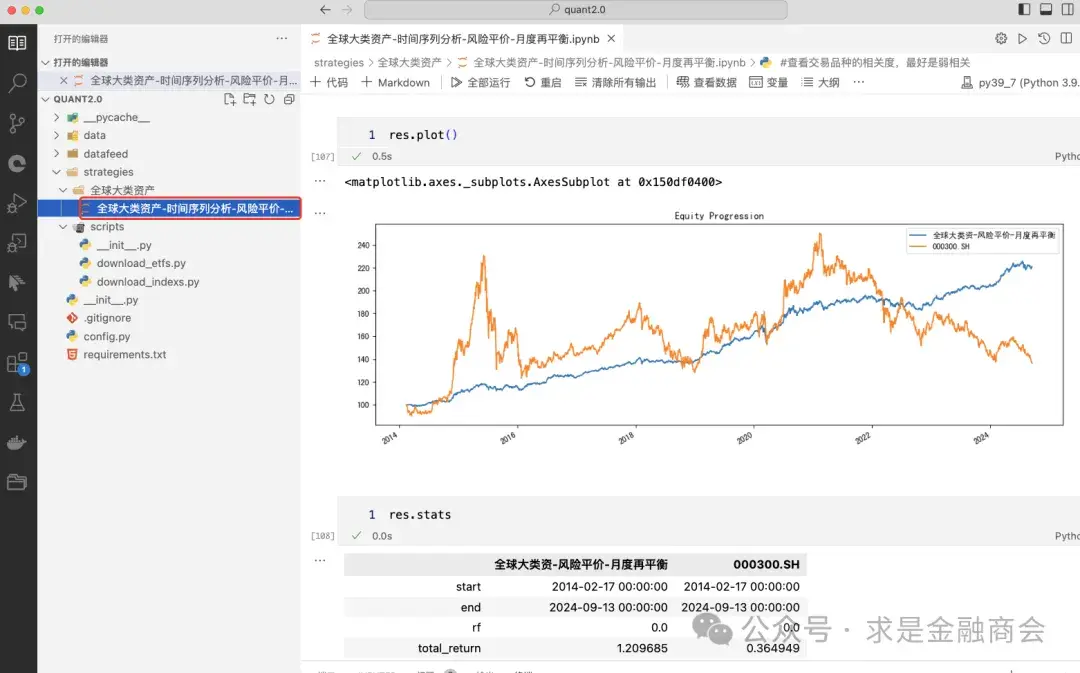The height and width of the screenshot is (673, 1080).
Task: Open the Testing flask view
Action: click(x=17, y=402)
